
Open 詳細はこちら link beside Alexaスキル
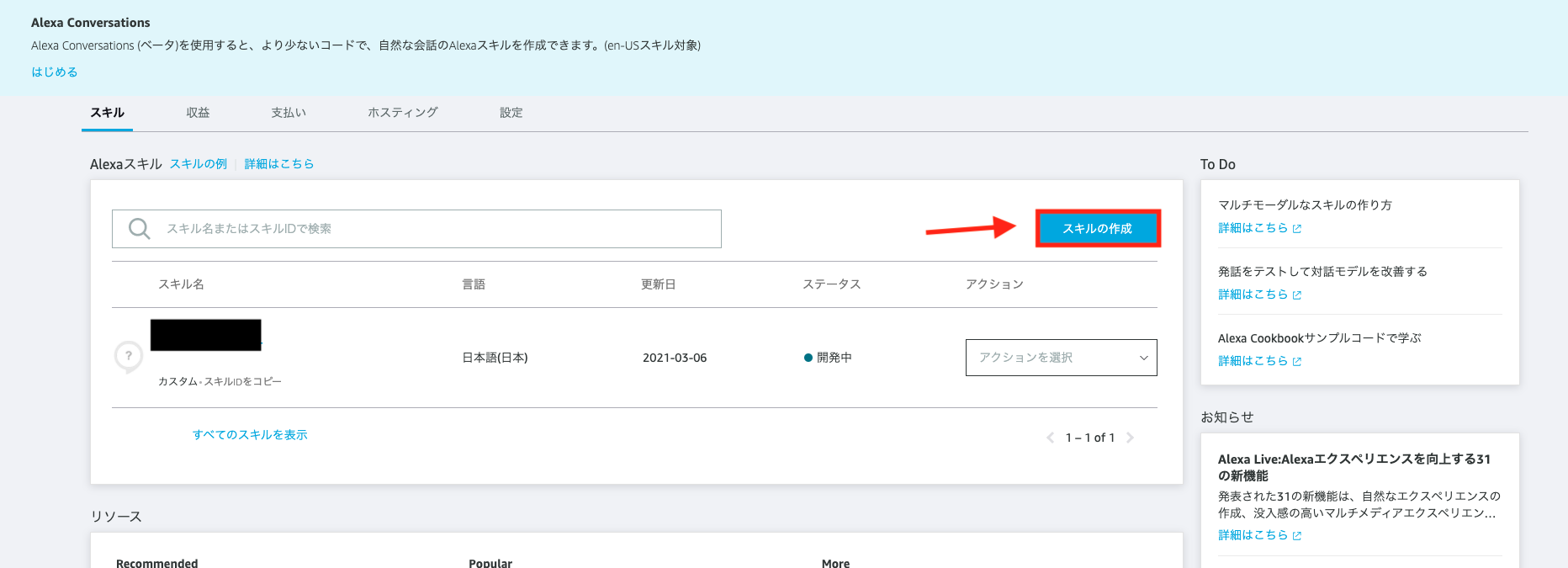pos(279,164)
